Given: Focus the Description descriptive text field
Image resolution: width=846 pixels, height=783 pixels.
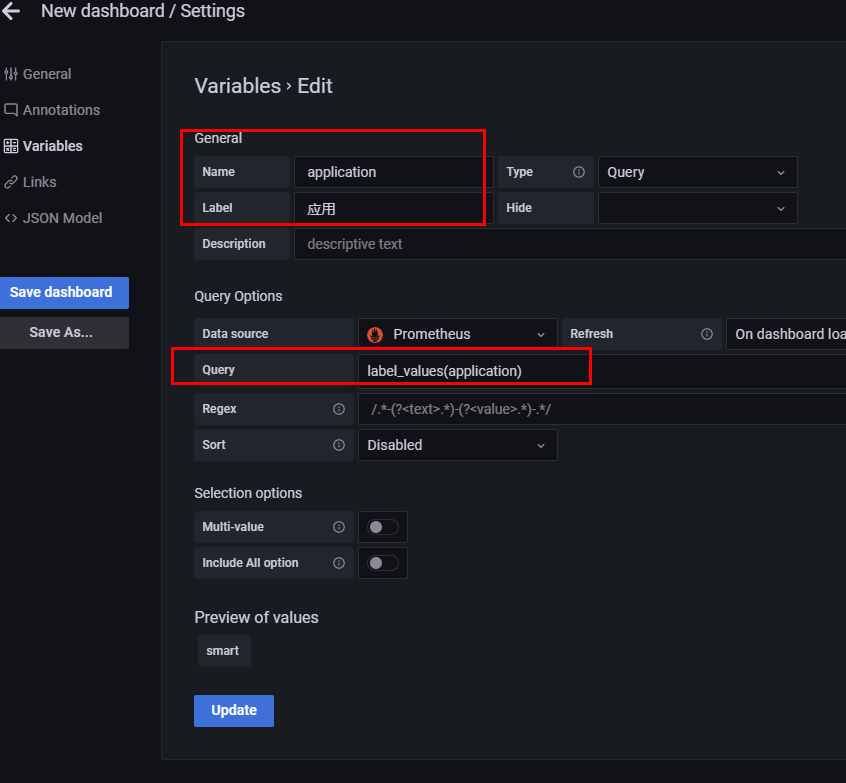Looking at the screenshot, I should [570, 244].
